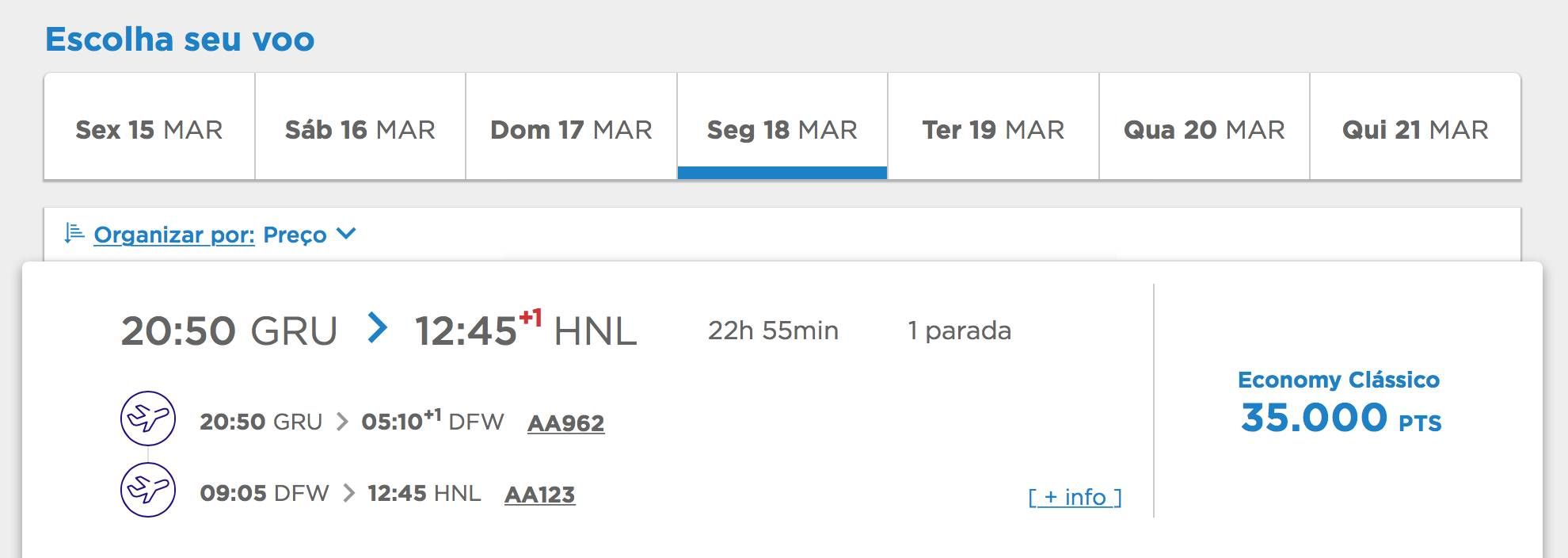Select the Economy Clássico 35.000 PTS fare
The width and height of the screenshot is (1568, 558).
[x=1340, y=402]
